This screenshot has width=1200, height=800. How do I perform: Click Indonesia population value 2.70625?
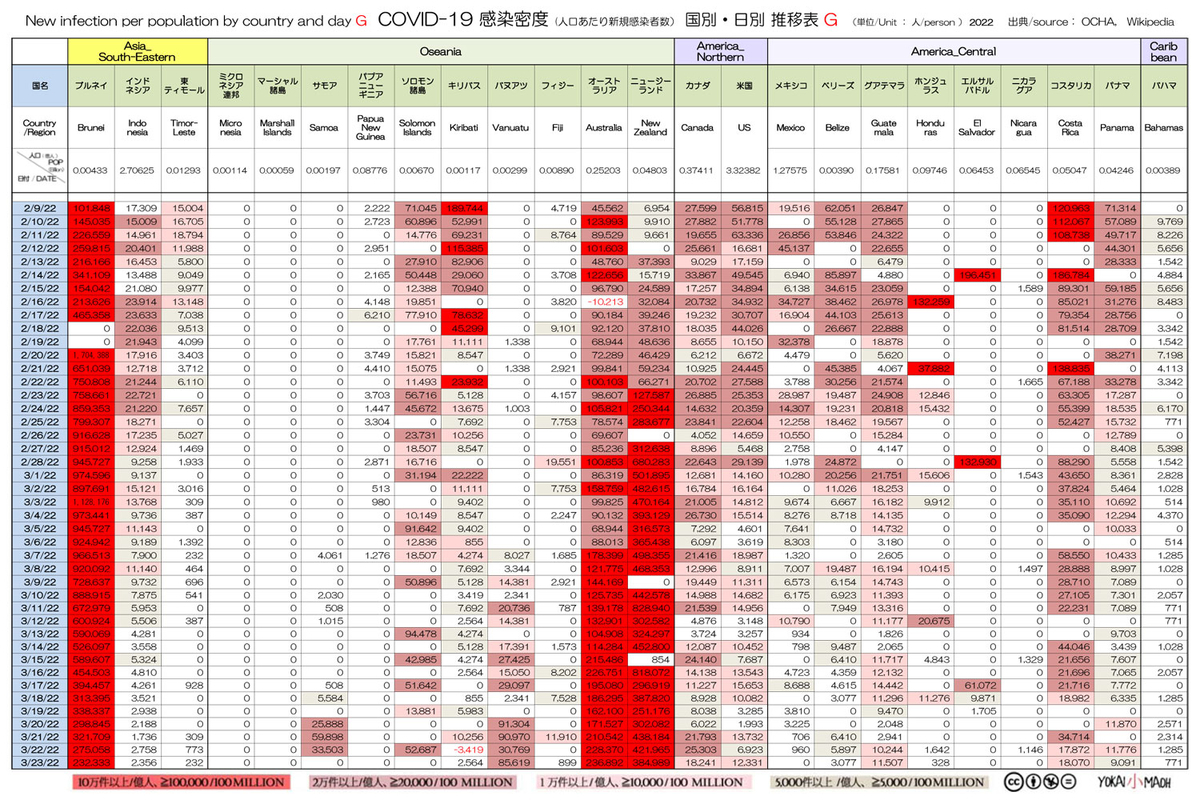(138, 171)
